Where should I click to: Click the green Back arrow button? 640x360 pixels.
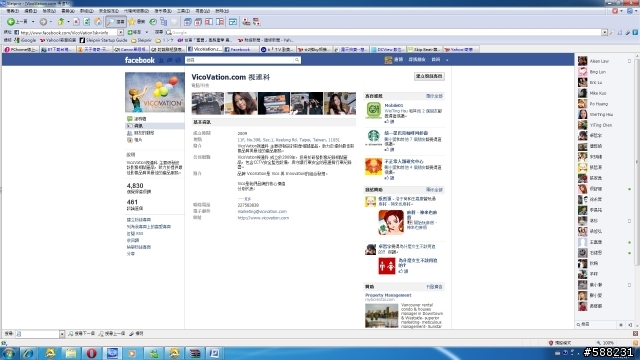point(11,22)
